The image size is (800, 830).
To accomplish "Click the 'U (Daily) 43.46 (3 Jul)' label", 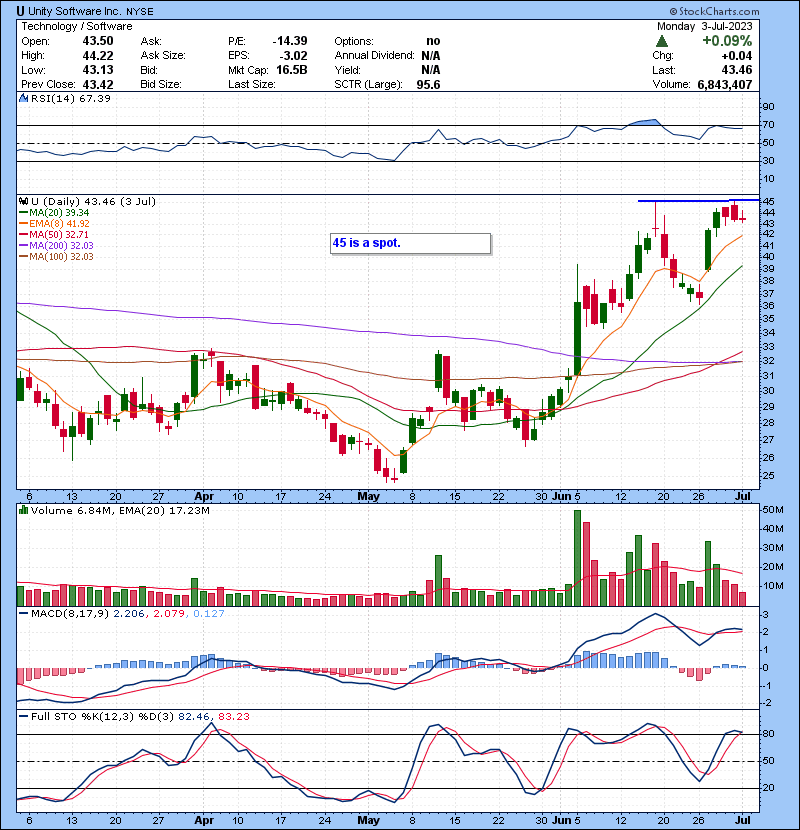I will [94, 201].
